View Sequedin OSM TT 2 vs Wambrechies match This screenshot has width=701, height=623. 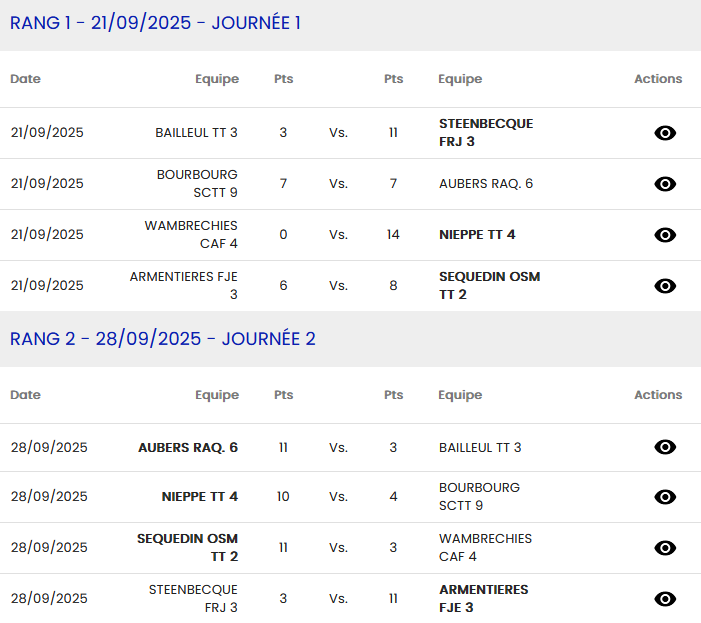[665, 548]
